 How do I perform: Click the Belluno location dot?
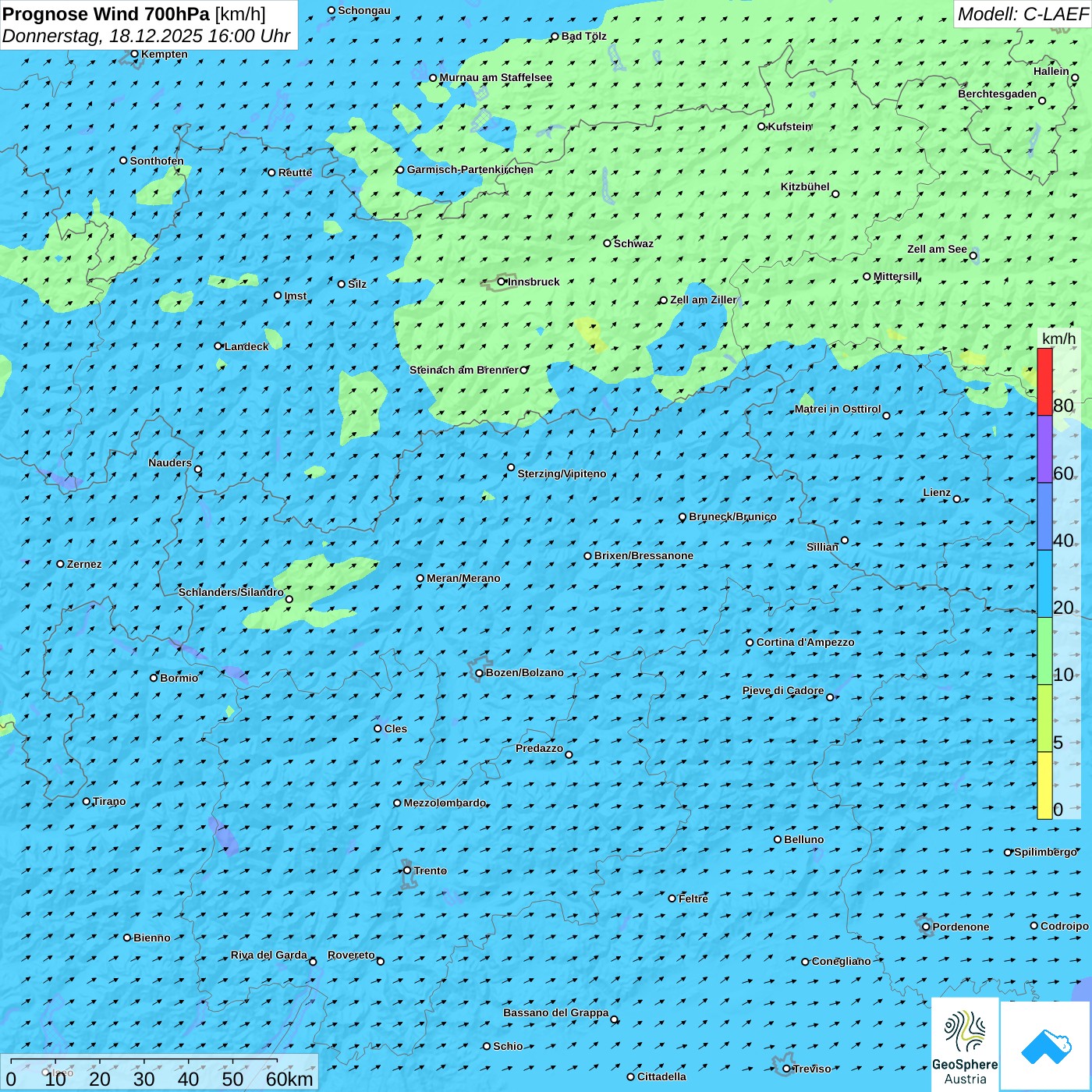[778, 839]
